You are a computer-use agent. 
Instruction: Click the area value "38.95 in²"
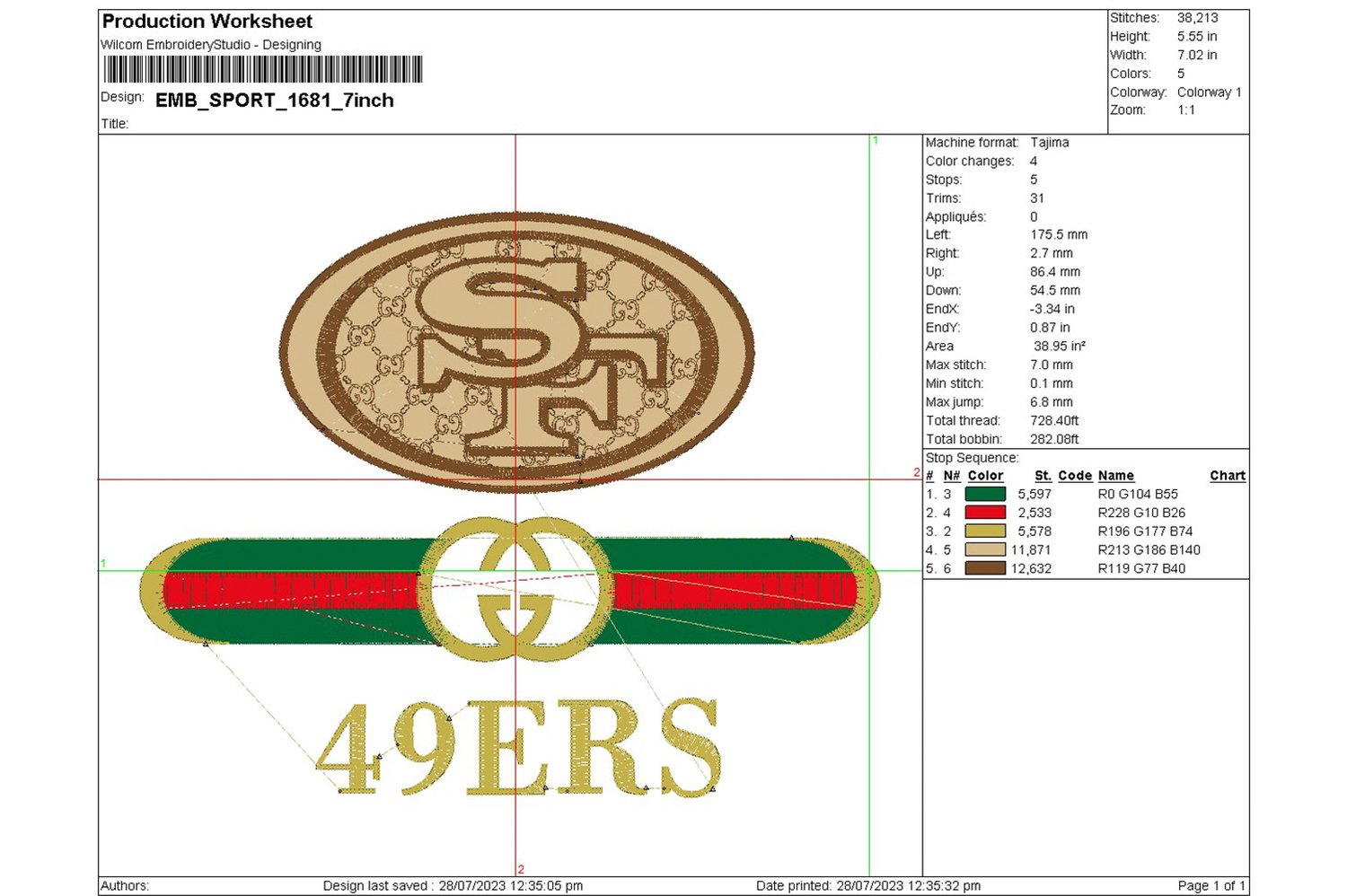pyautogui.click(x=1060, y=347)
